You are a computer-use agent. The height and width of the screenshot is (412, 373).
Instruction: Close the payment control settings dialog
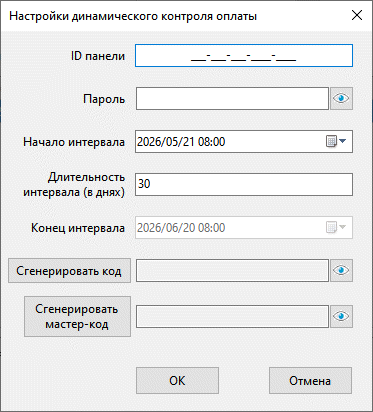click(357, 15)
